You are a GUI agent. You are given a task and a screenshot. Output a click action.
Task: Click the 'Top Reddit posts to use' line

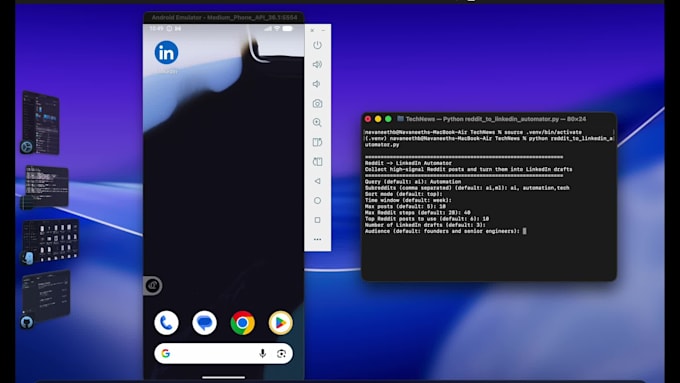coord(427,219)
